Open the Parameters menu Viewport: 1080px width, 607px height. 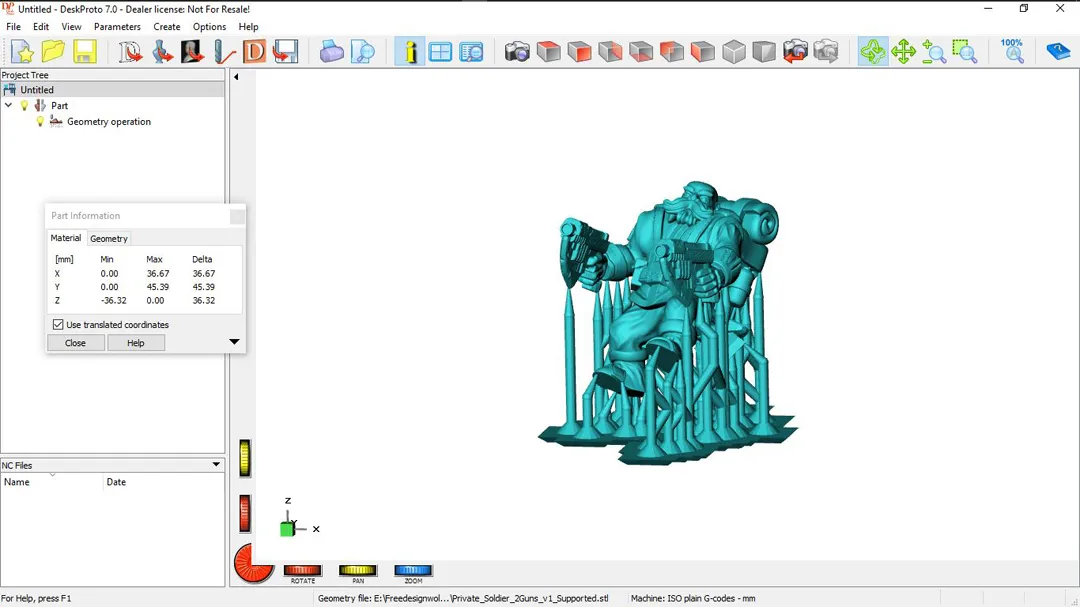click(117, 27)
